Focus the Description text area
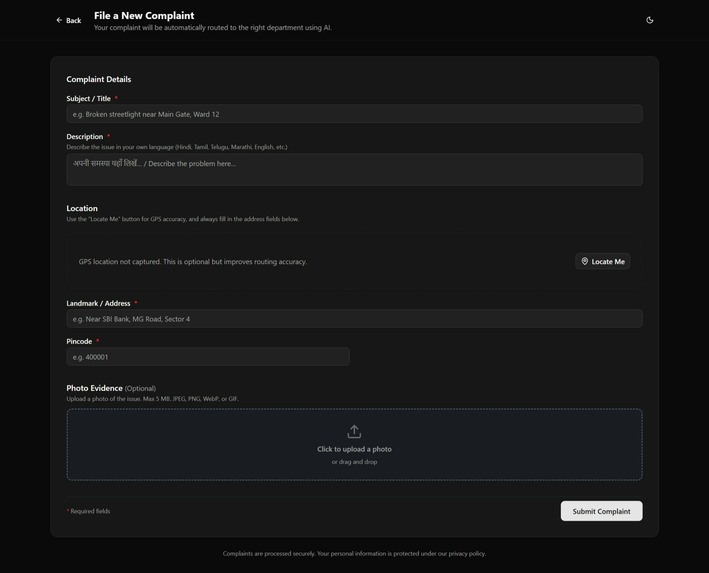The height and width of the screenshot is (573, 709). click(x=354, y=170)
